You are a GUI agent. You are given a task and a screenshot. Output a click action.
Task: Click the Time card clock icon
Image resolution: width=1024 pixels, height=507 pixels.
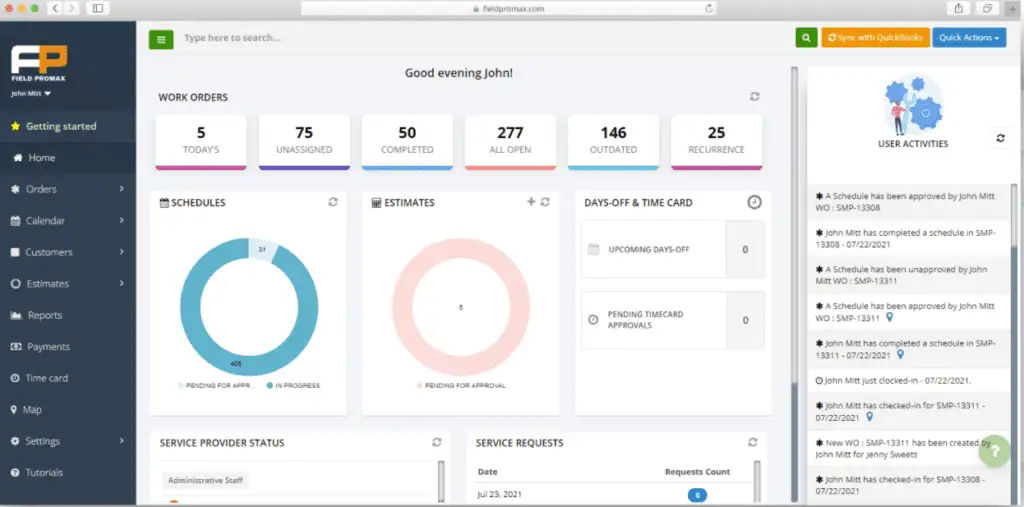click(15, 378)
